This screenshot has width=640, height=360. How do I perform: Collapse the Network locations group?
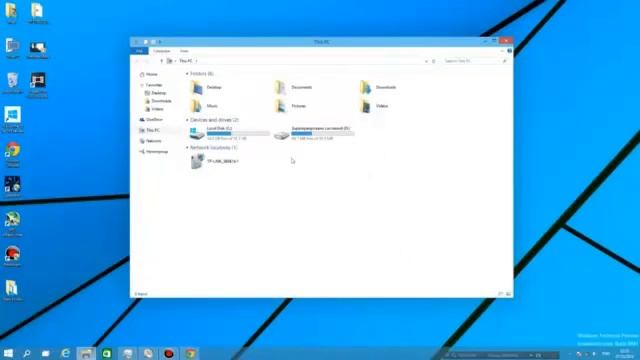pos(187,147)
